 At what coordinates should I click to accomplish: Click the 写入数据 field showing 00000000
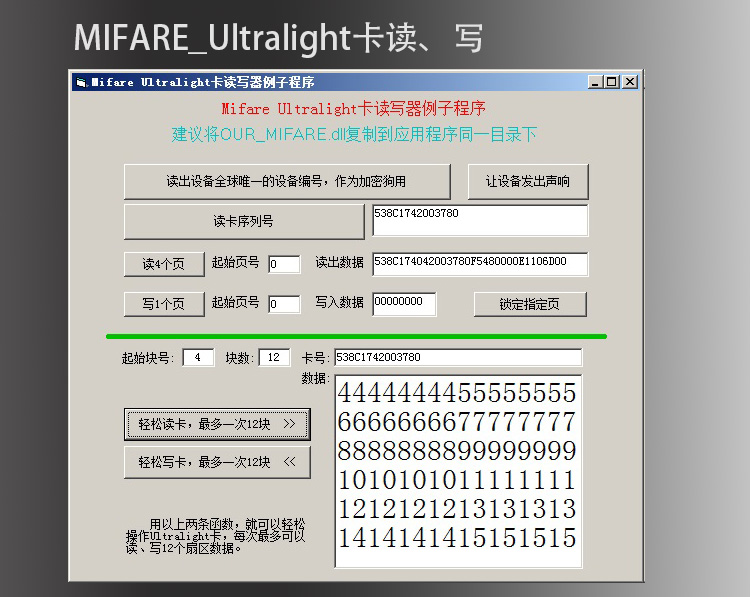click(404, 304)
